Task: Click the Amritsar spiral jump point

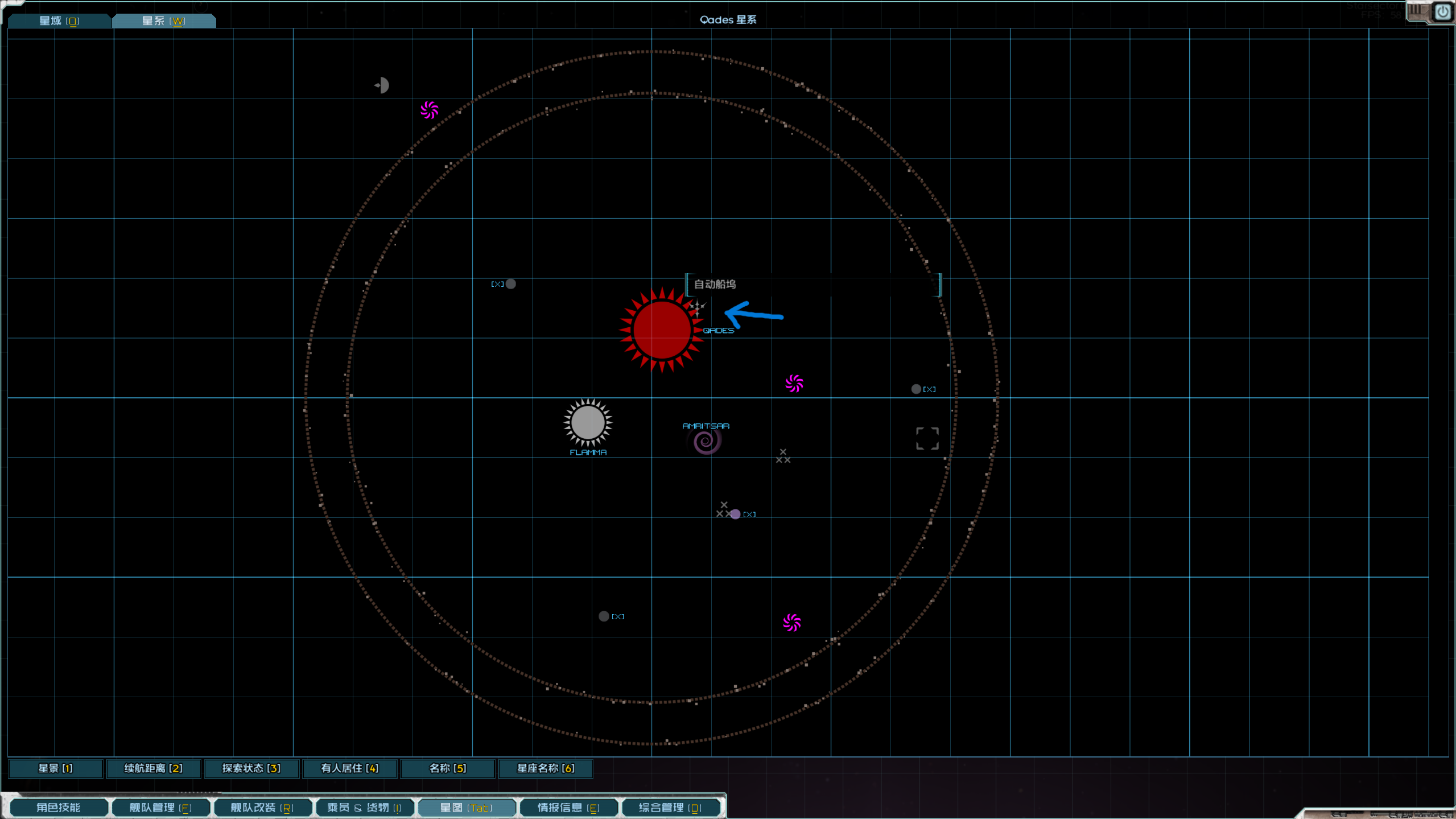Action: [707, 441]
